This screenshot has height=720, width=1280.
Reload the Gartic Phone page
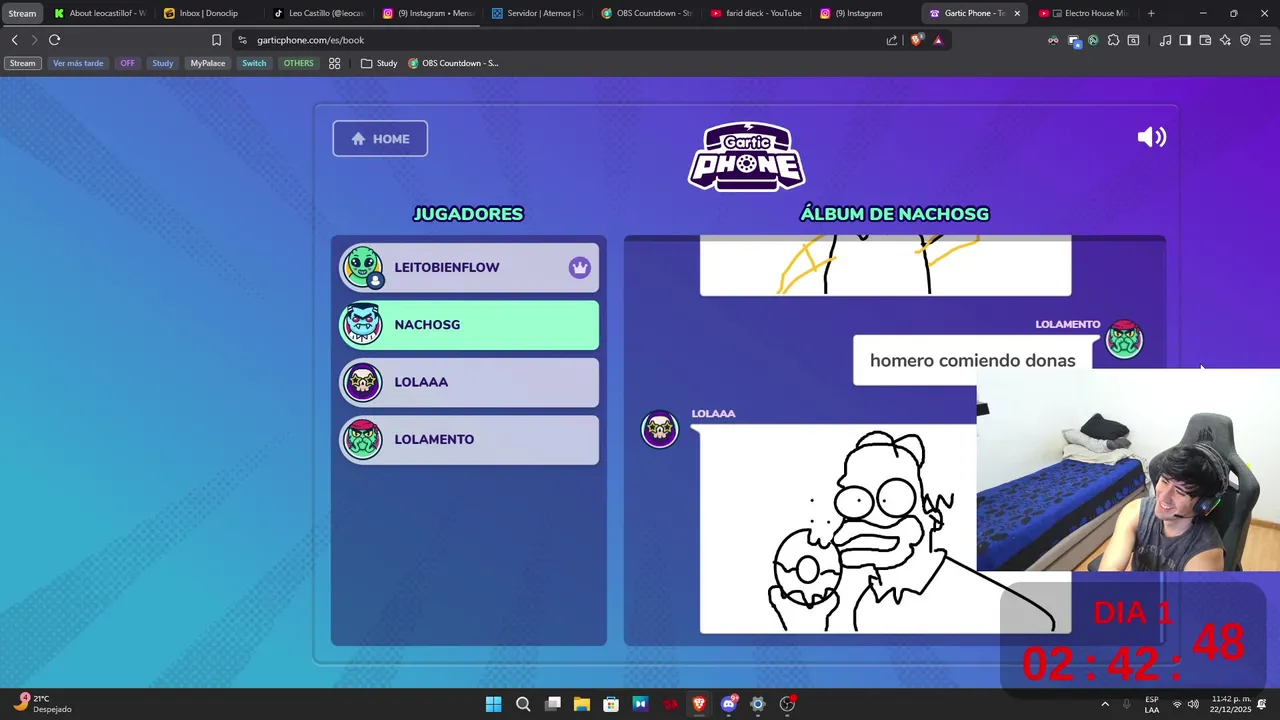click(x=54, y=40)
